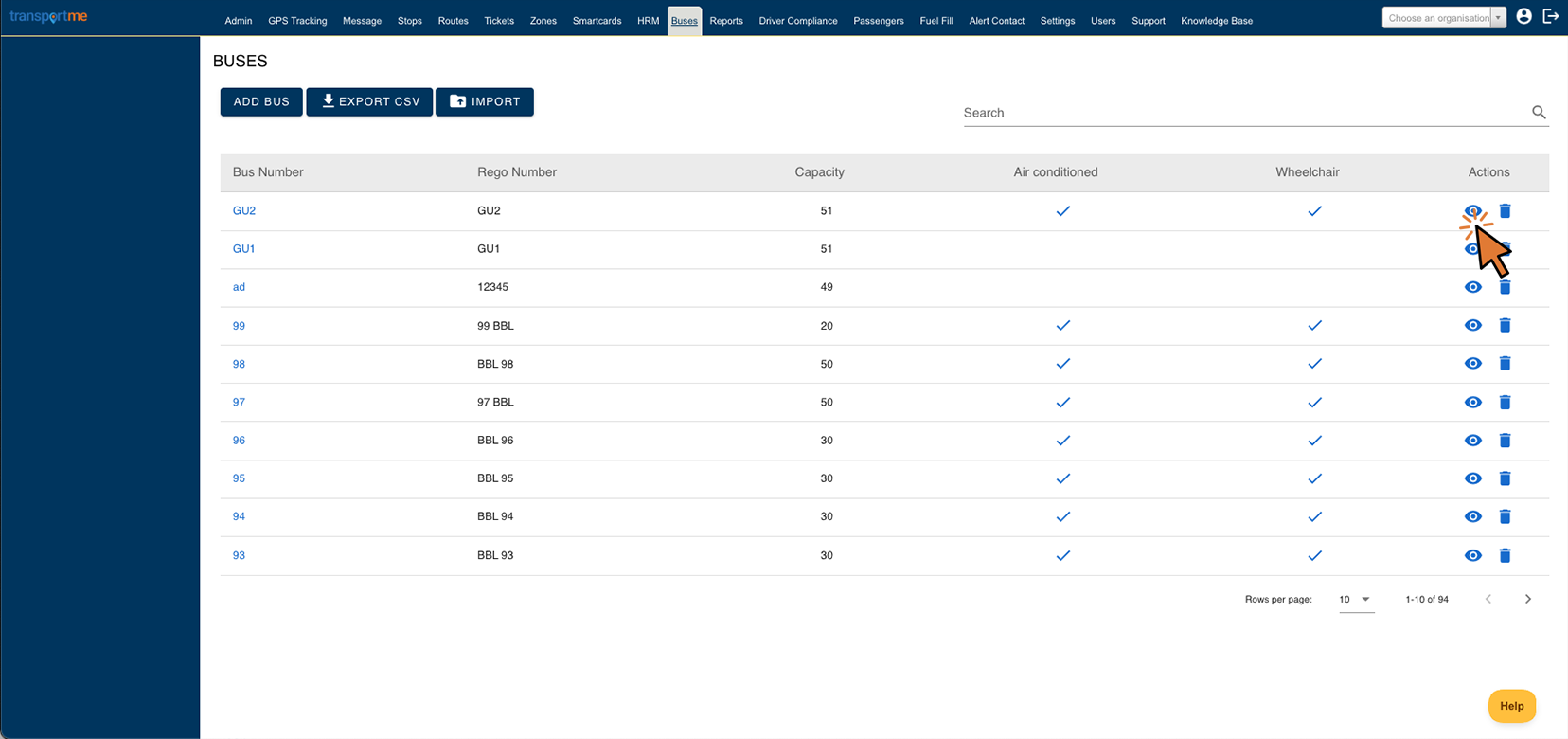Open the Choose an organisation dropdown
Viewport: 1568px width, 739px height.
click(1443, 18)
